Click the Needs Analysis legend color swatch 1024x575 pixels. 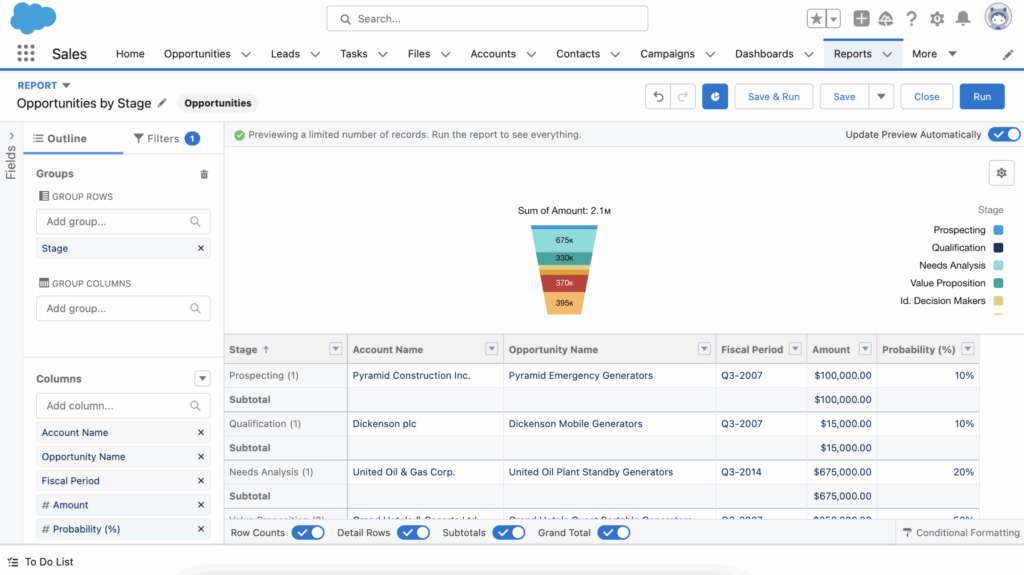point(998,265)
